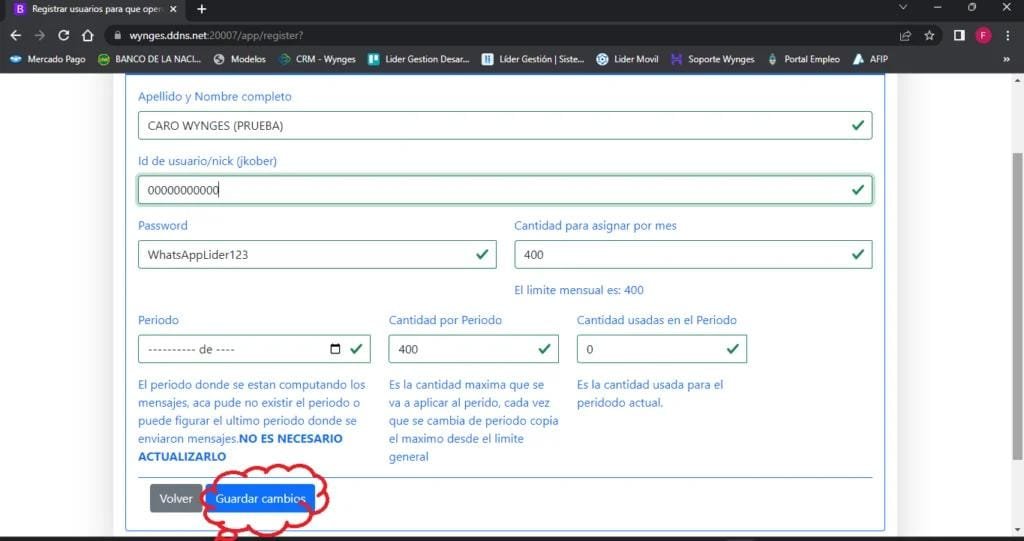The image size is (1024, 541).
Task: Expand the hidden bookmarks overflow chevron
Action: [x=1006, y=59]
